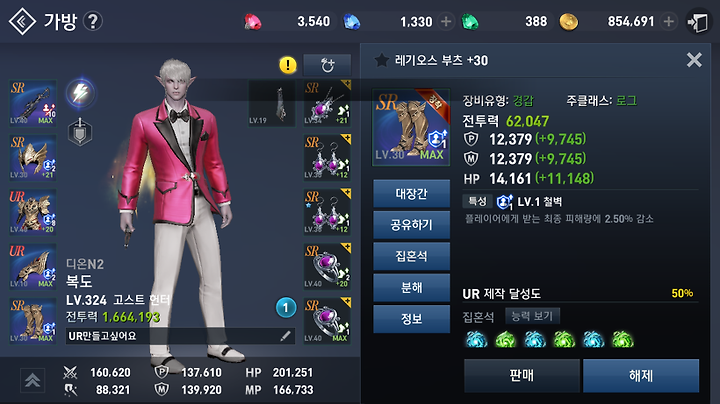Select the lightning skill circle icon
The image size is (720, 404).
point(80,93)
